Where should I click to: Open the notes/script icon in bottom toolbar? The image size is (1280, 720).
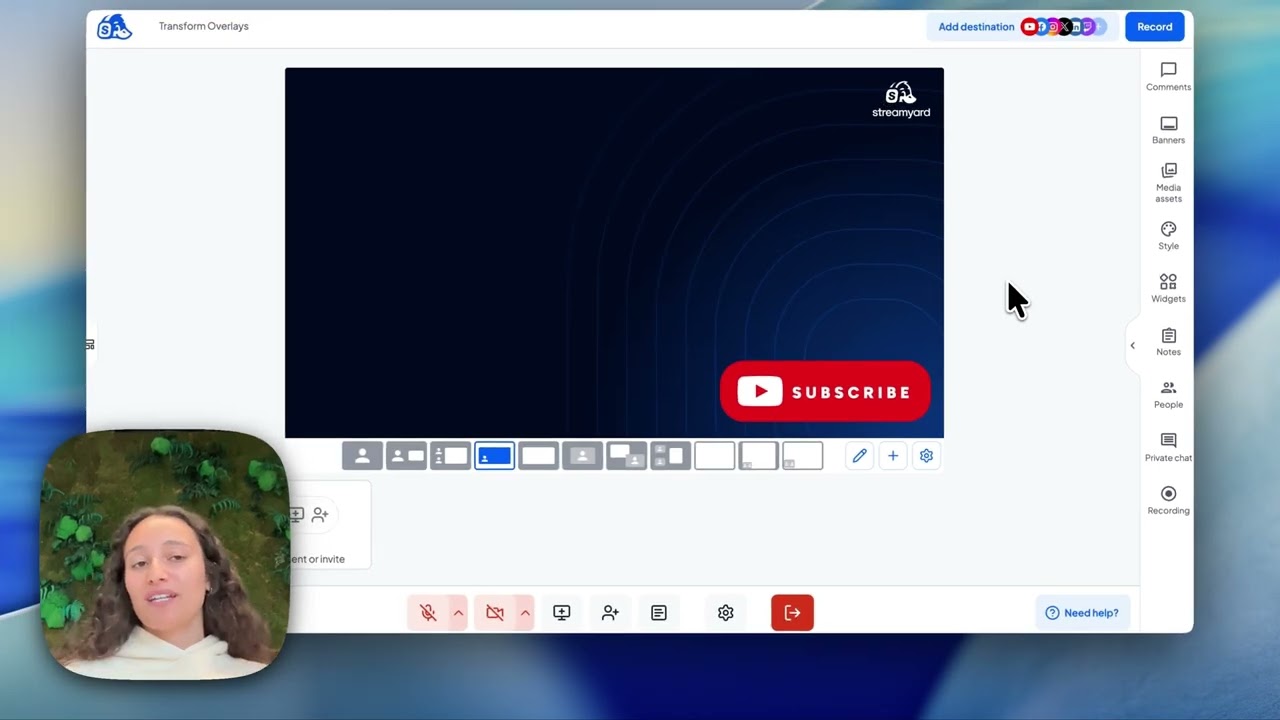[x=658, y=613]
